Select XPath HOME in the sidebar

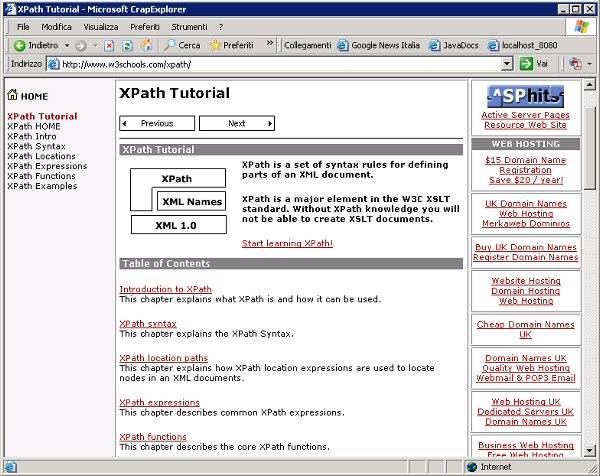tap(34, 126)
